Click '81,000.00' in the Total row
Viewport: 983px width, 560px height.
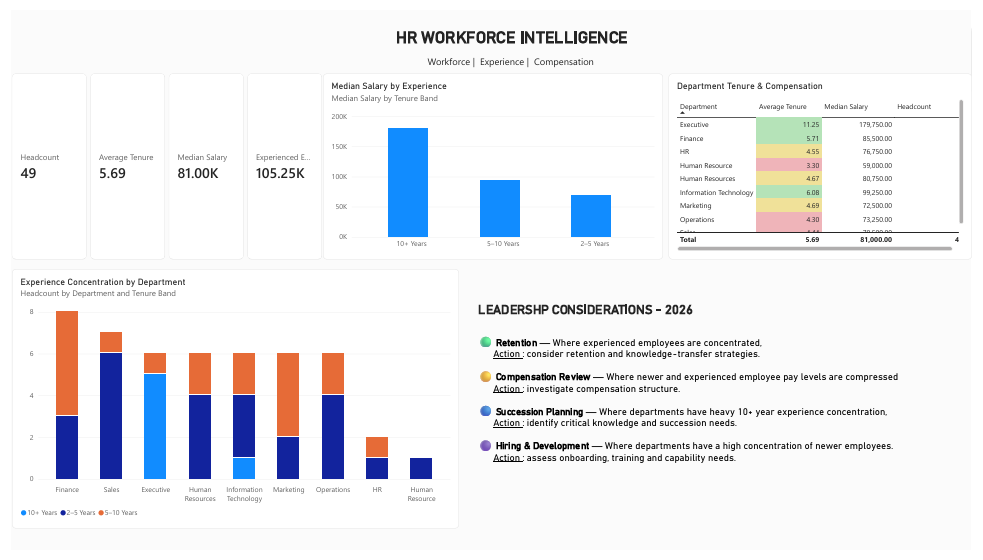[876, 240]
